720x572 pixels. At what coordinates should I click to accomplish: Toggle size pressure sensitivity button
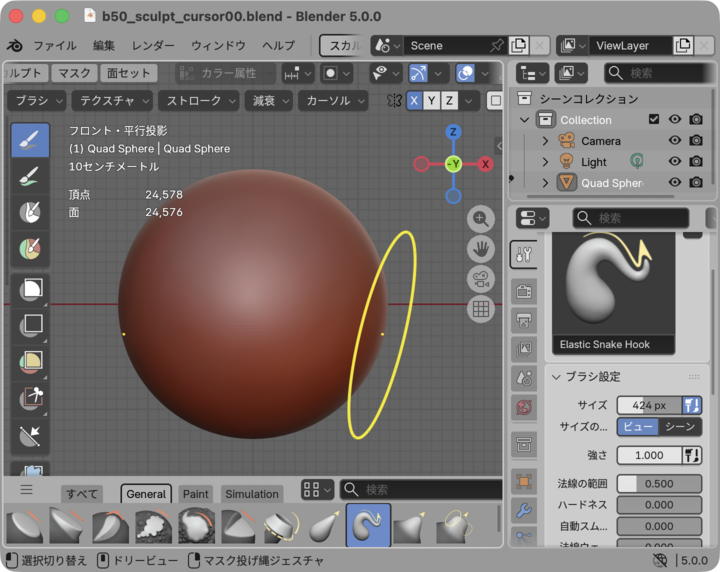pos(692,405)
